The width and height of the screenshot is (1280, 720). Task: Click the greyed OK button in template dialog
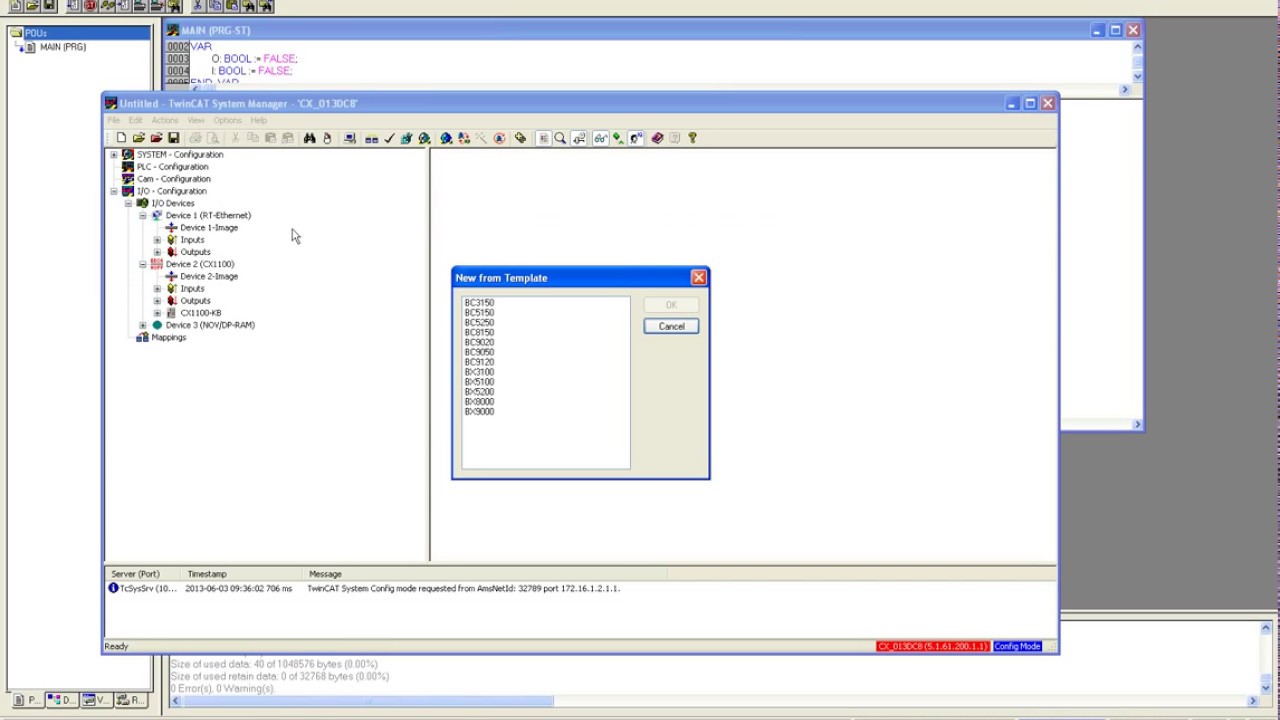point(671,305)
